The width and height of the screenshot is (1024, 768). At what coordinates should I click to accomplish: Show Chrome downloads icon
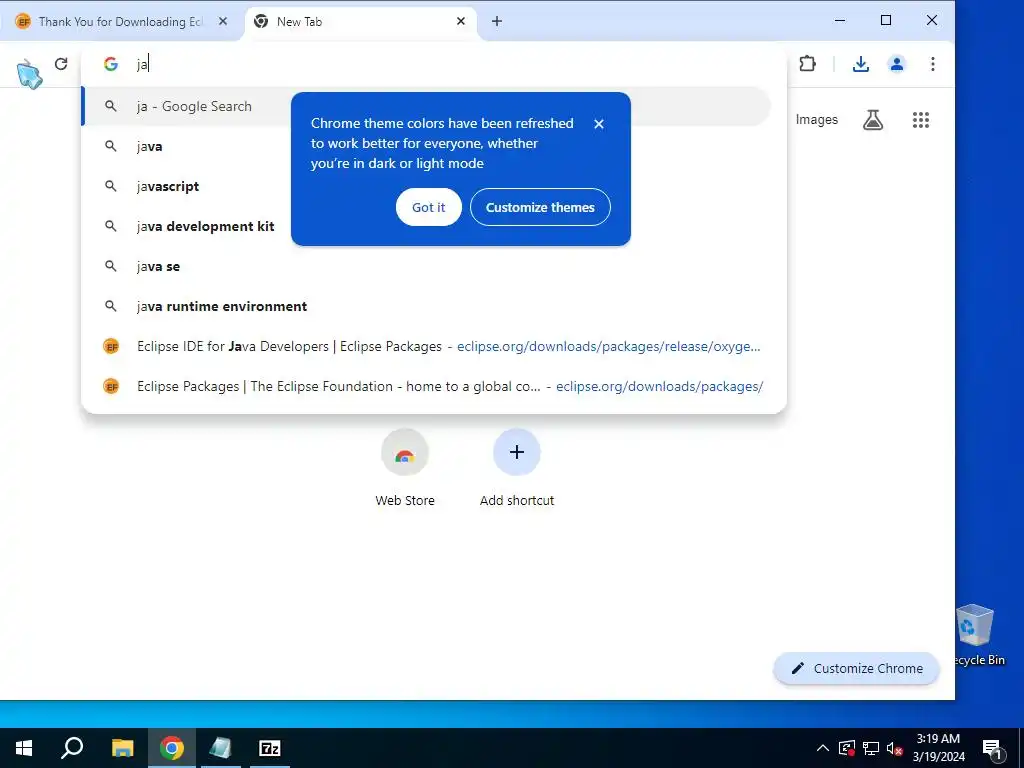[861, 63]
